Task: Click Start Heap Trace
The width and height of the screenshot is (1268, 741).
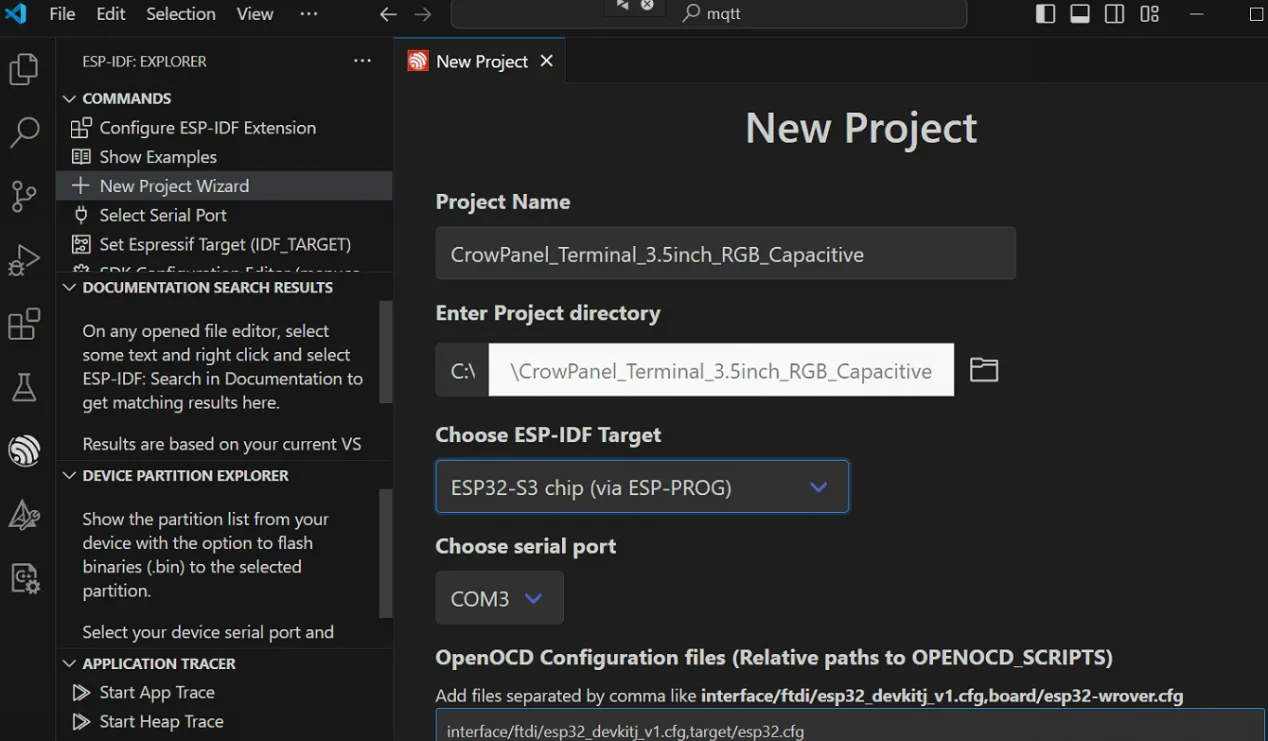Action: pyautogui.click(x=161, y=721)
